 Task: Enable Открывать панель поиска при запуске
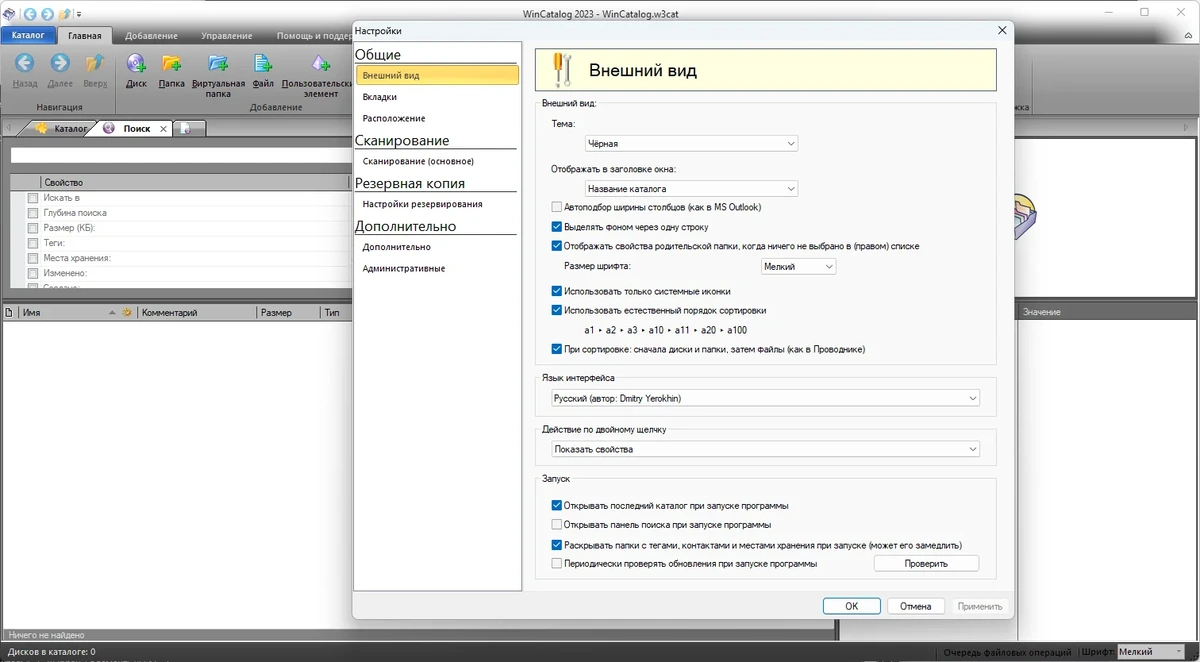557,524
